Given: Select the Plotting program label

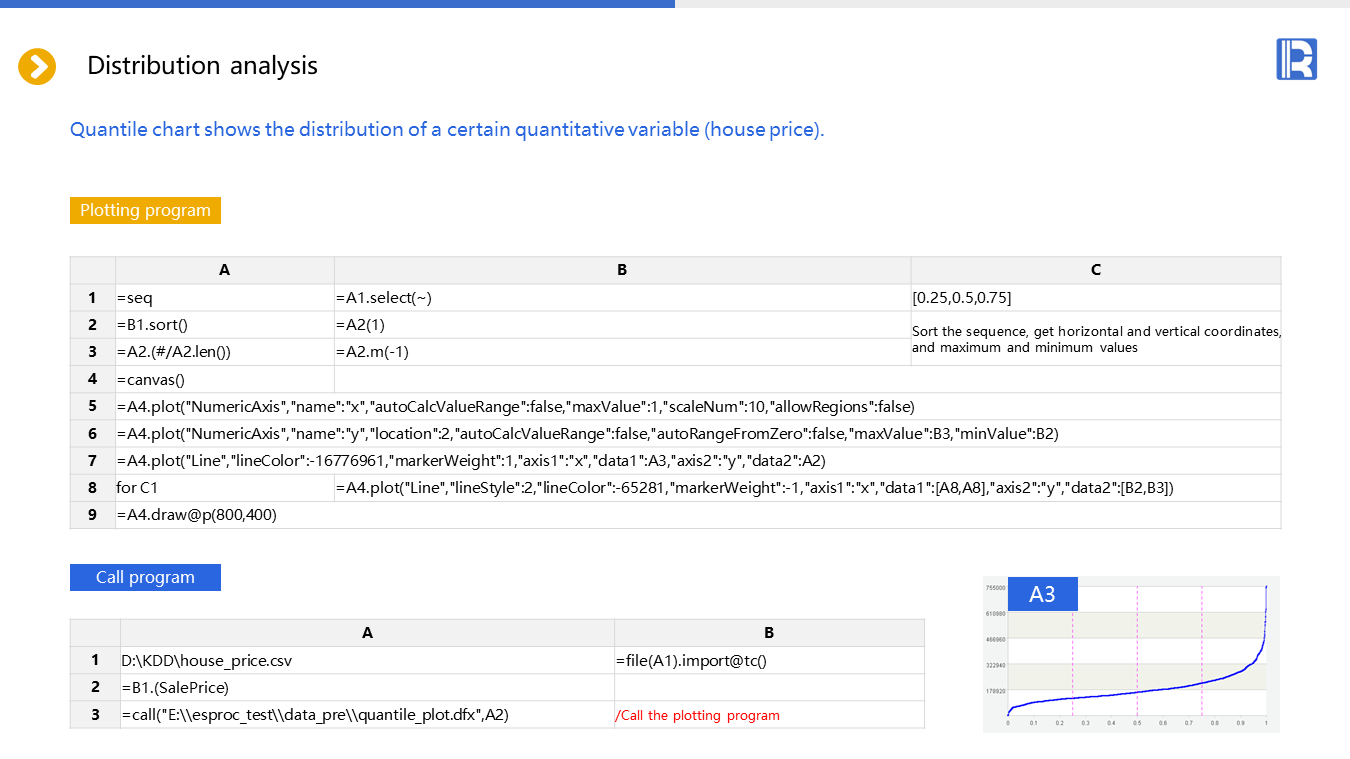Looking at the screenshot, I should point(145,211).
